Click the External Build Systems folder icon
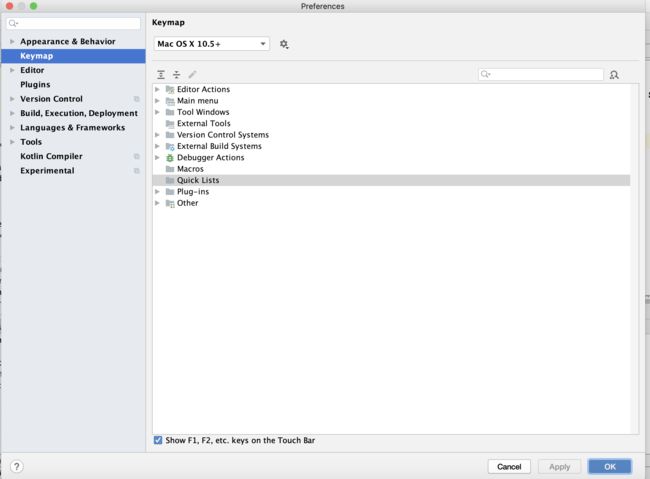 170,146
